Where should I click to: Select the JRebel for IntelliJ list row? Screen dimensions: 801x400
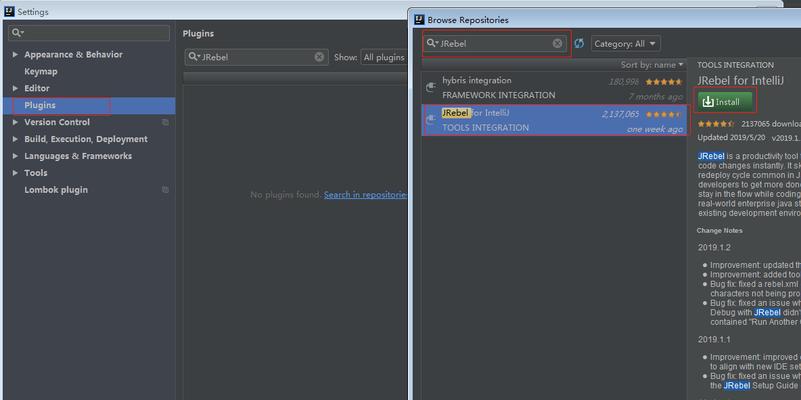(x=554, y=120)
